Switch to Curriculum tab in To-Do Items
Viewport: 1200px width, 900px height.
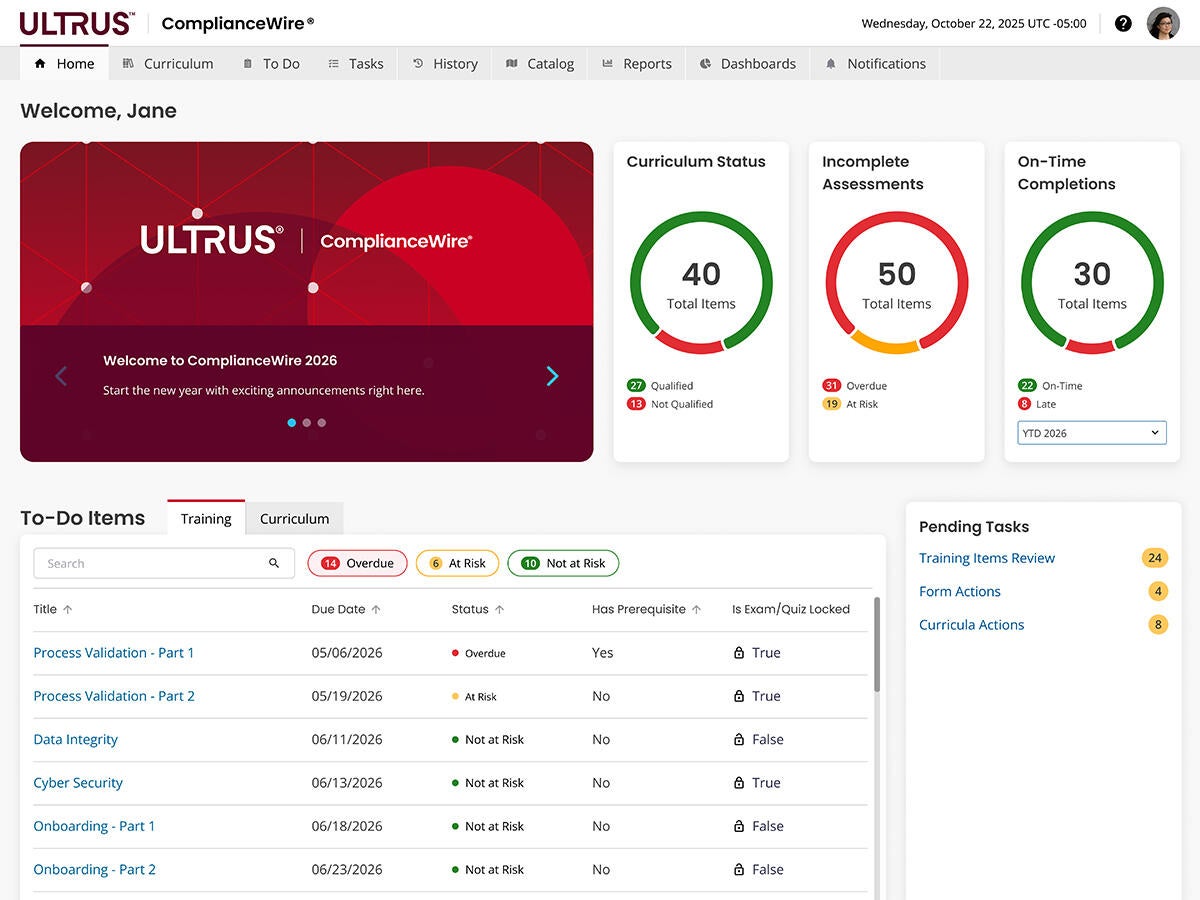(294, 518)
